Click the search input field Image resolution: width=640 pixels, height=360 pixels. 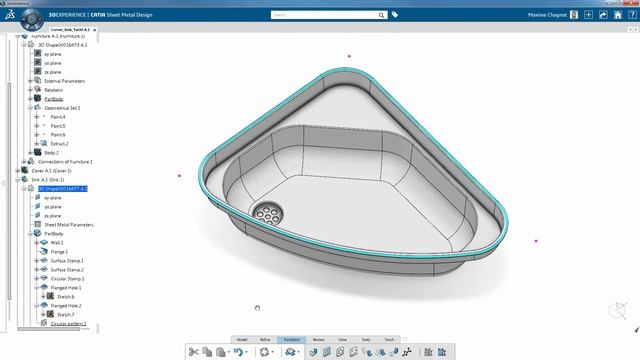pyautogui.click(x=324, y=15)
